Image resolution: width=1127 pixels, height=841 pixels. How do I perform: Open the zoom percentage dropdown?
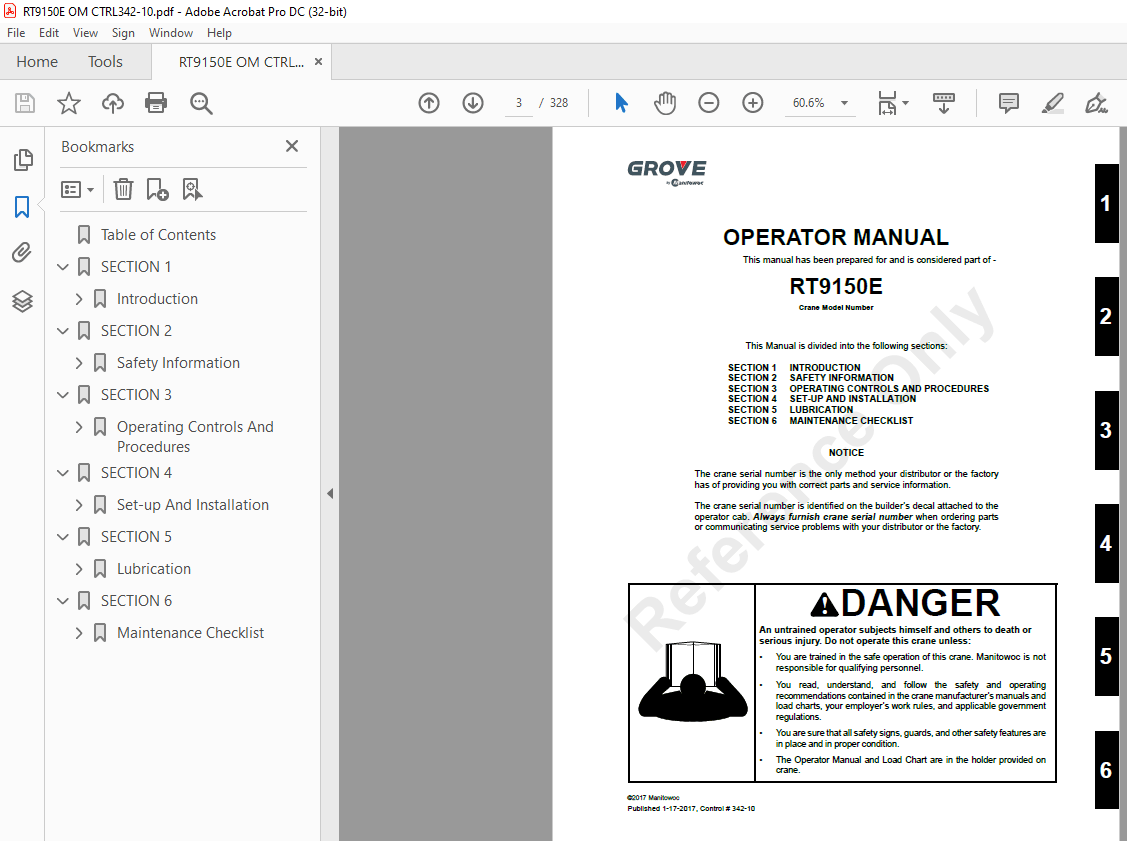(x=844, y=103)
